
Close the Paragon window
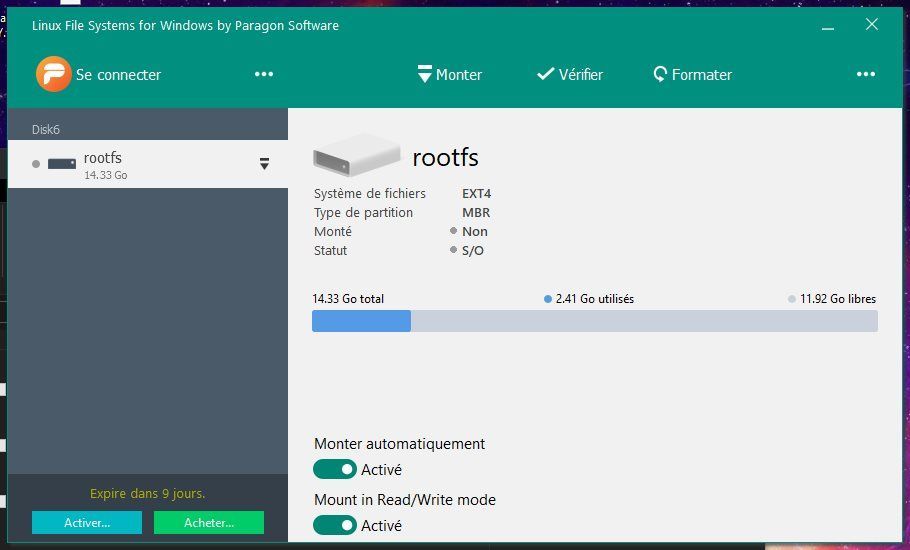(x=872, y=24)
